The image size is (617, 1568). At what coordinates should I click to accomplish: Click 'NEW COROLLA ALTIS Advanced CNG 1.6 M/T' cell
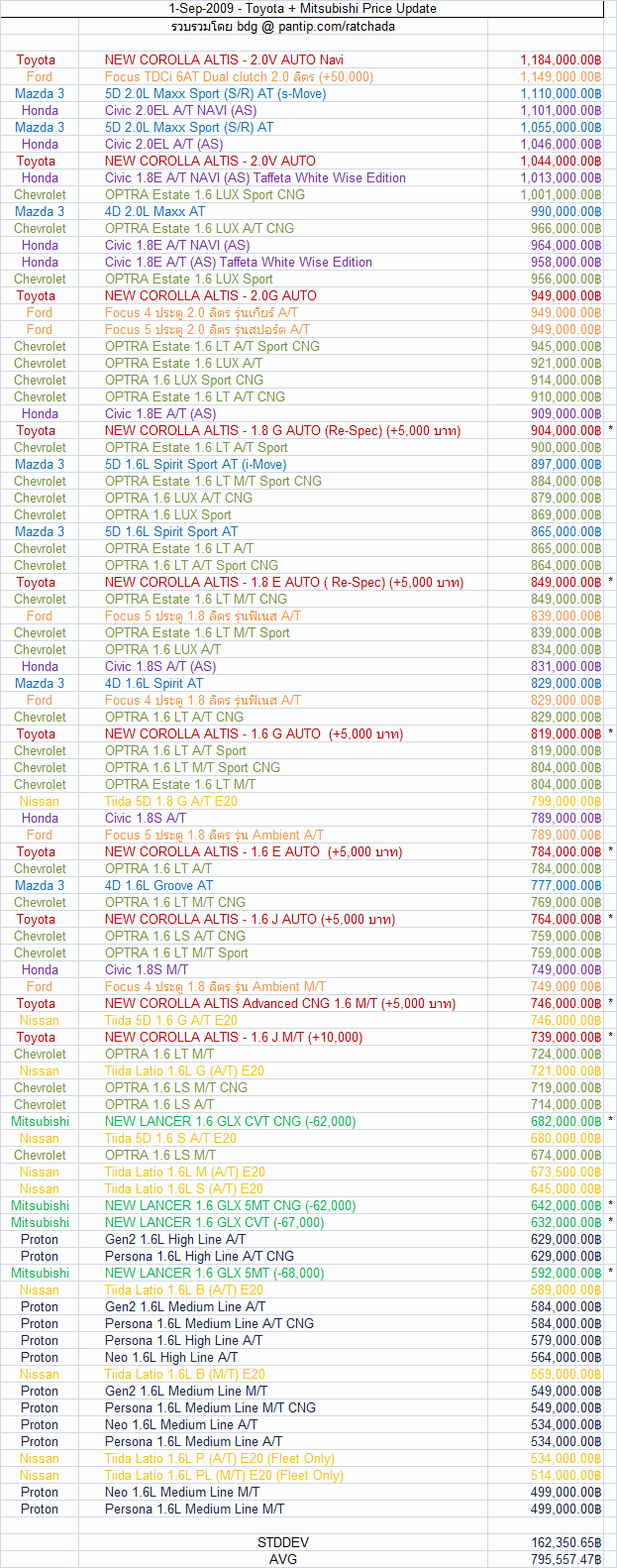280,1004
